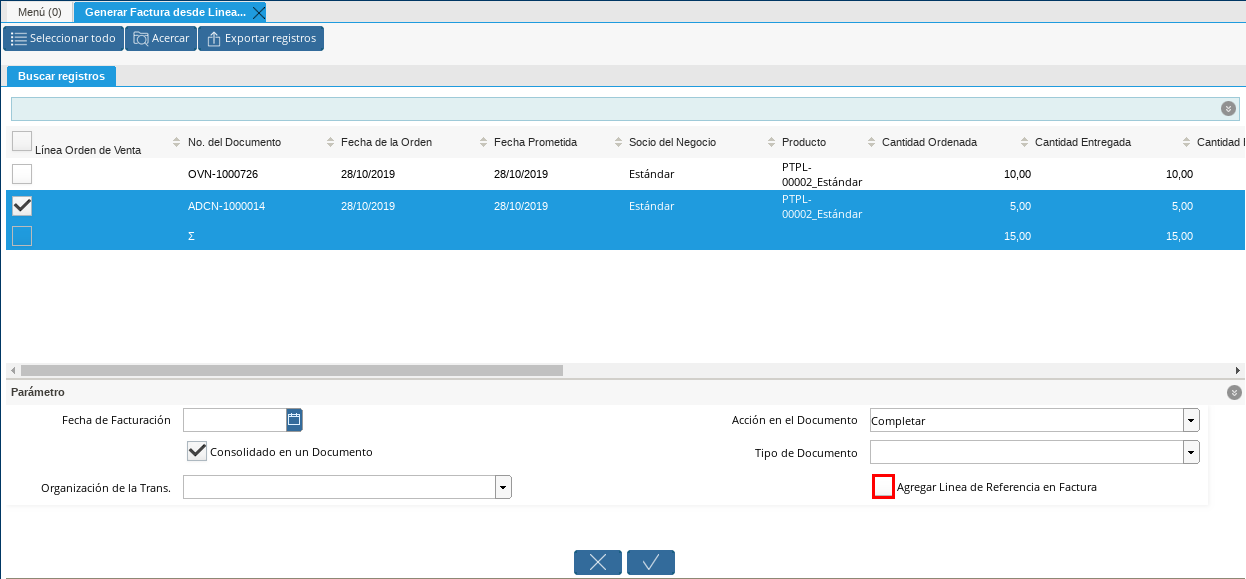This screenshot has width=1246, height=579.
Task: Switch to the Menú (0) tab
Action: click(40, 13)
